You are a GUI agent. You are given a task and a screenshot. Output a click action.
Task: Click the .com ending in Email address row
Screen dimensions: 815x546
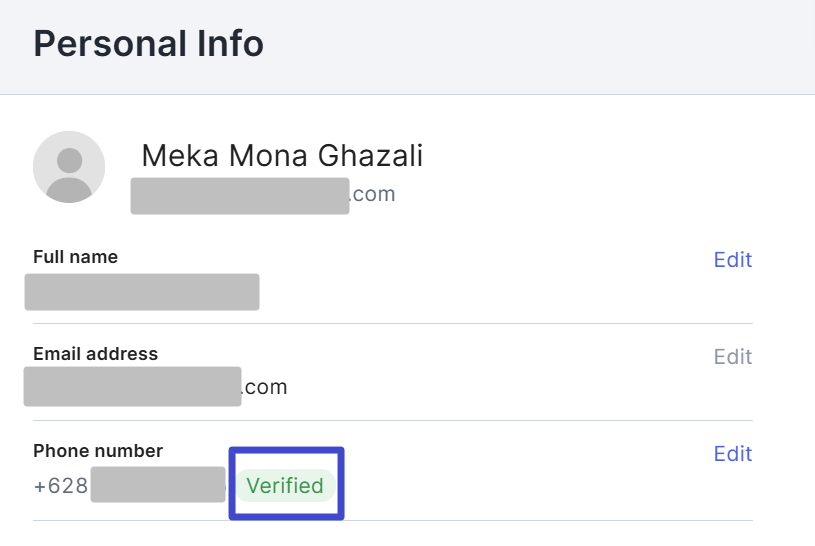point(264,387)
